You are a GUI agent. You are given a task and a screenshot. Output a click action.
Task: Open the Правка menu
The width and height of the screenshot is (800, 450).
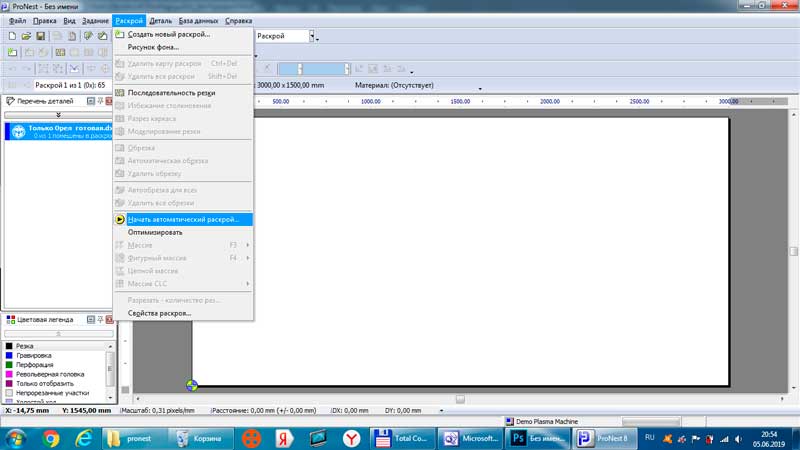(x=44, y=21)
